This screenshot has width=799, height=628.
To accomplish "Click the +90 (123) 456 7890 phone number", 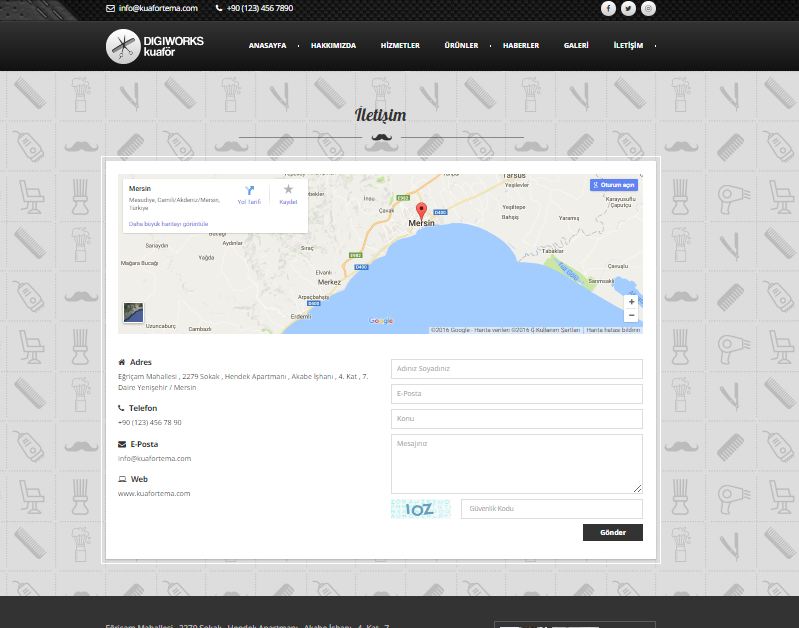I will (x=260, y=8).
